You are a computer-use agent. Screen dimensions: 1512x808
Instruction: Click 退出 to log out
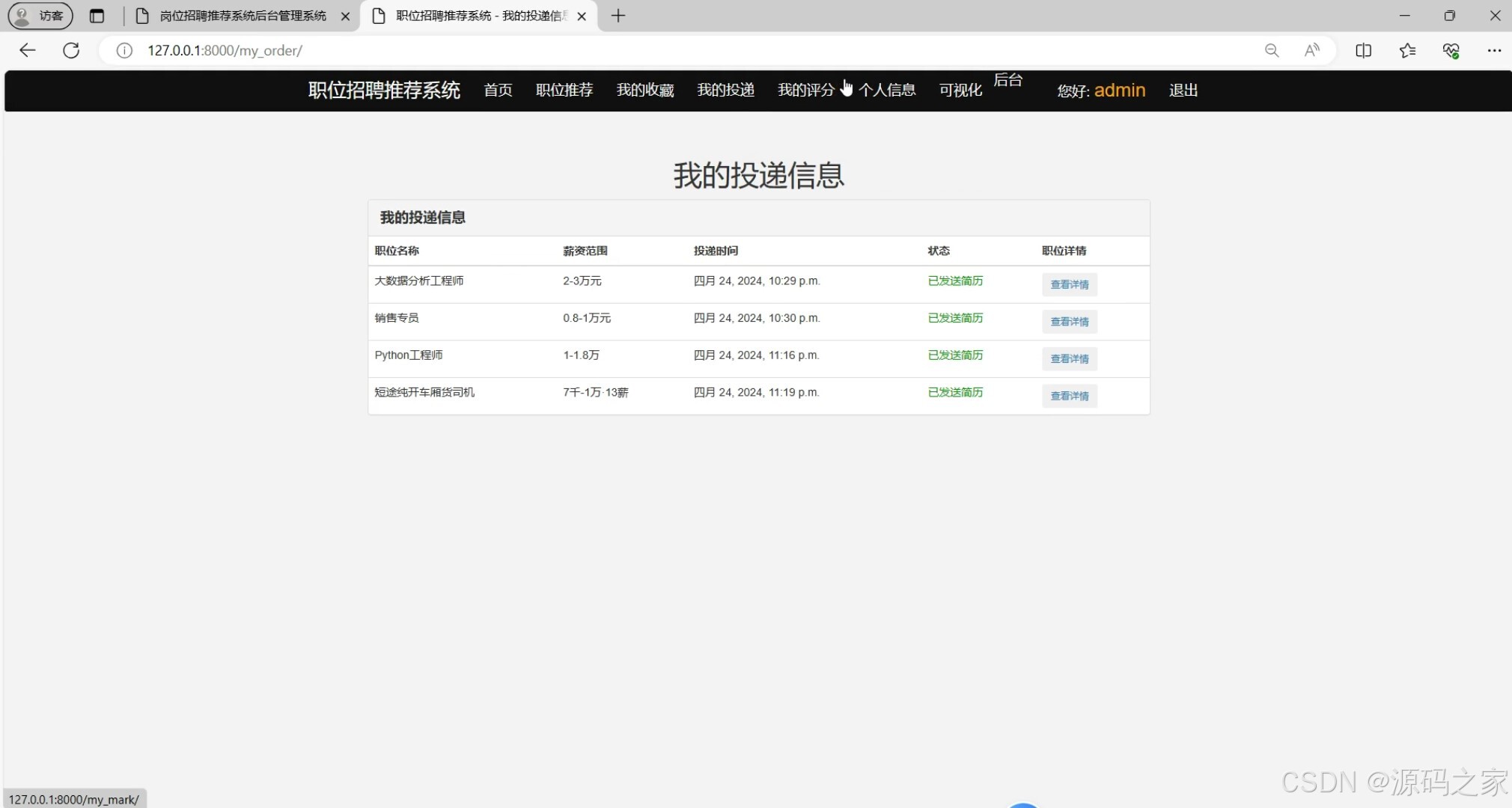[x=1183, y=90]
